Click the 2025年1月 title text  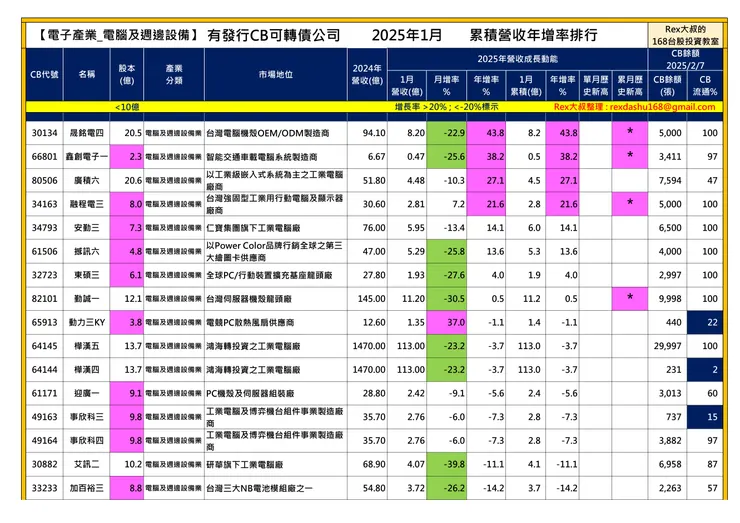tap(407, 35)
